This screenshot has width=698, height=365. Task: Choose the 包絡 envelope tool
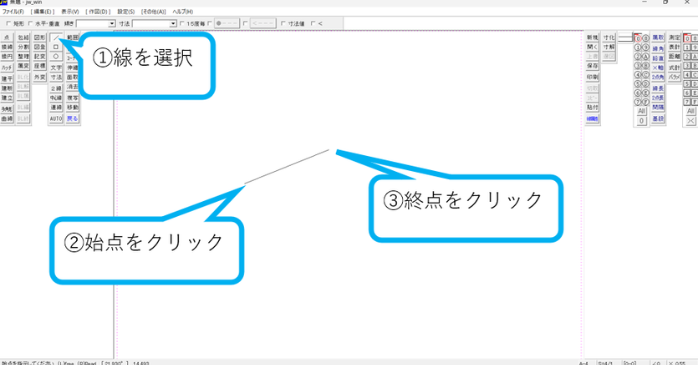click(23, 38)
